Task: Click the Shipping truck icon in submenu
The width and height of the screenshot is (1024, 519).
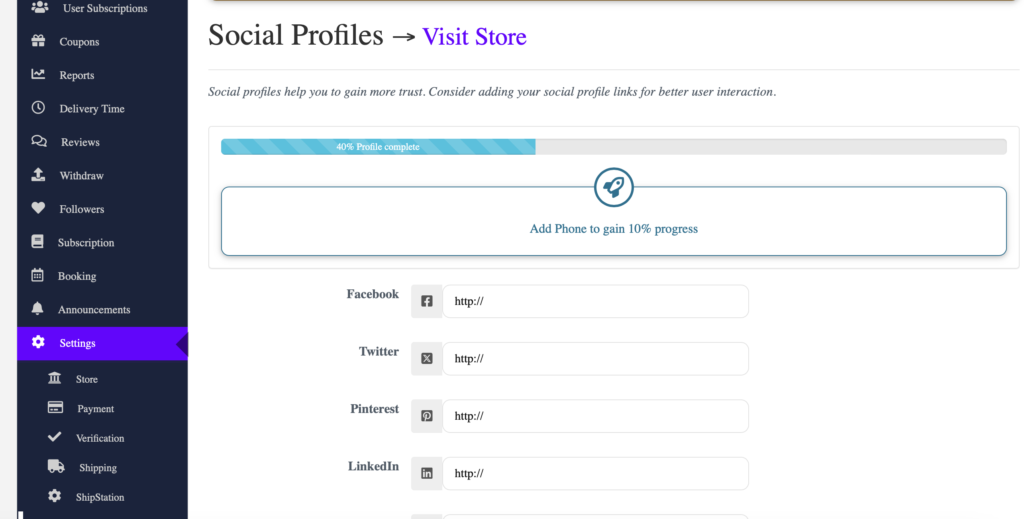Action: (x=56, y=466)
